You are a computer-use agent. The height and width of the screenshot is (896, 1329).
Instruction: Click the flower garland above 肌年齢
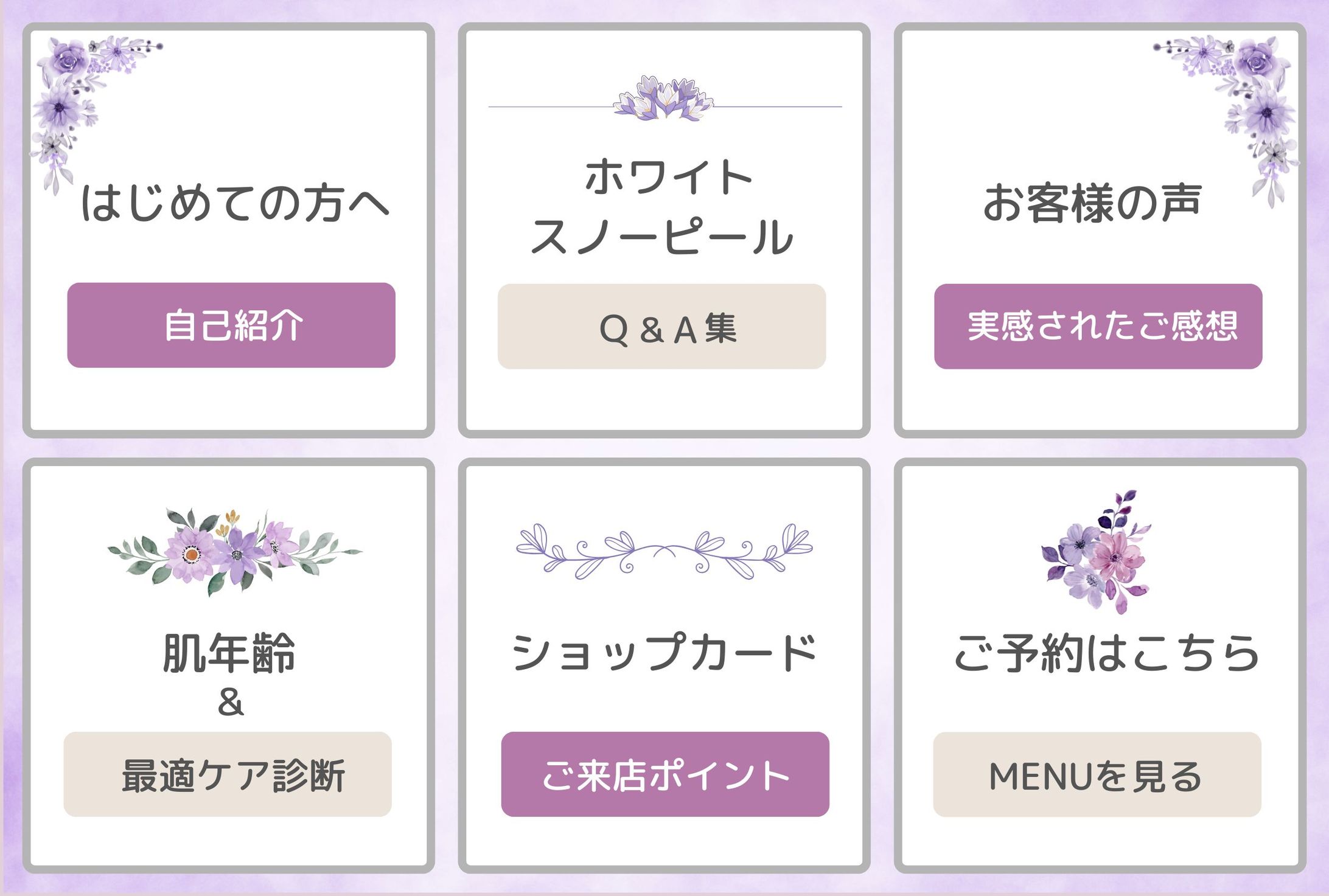pos(234,550)
